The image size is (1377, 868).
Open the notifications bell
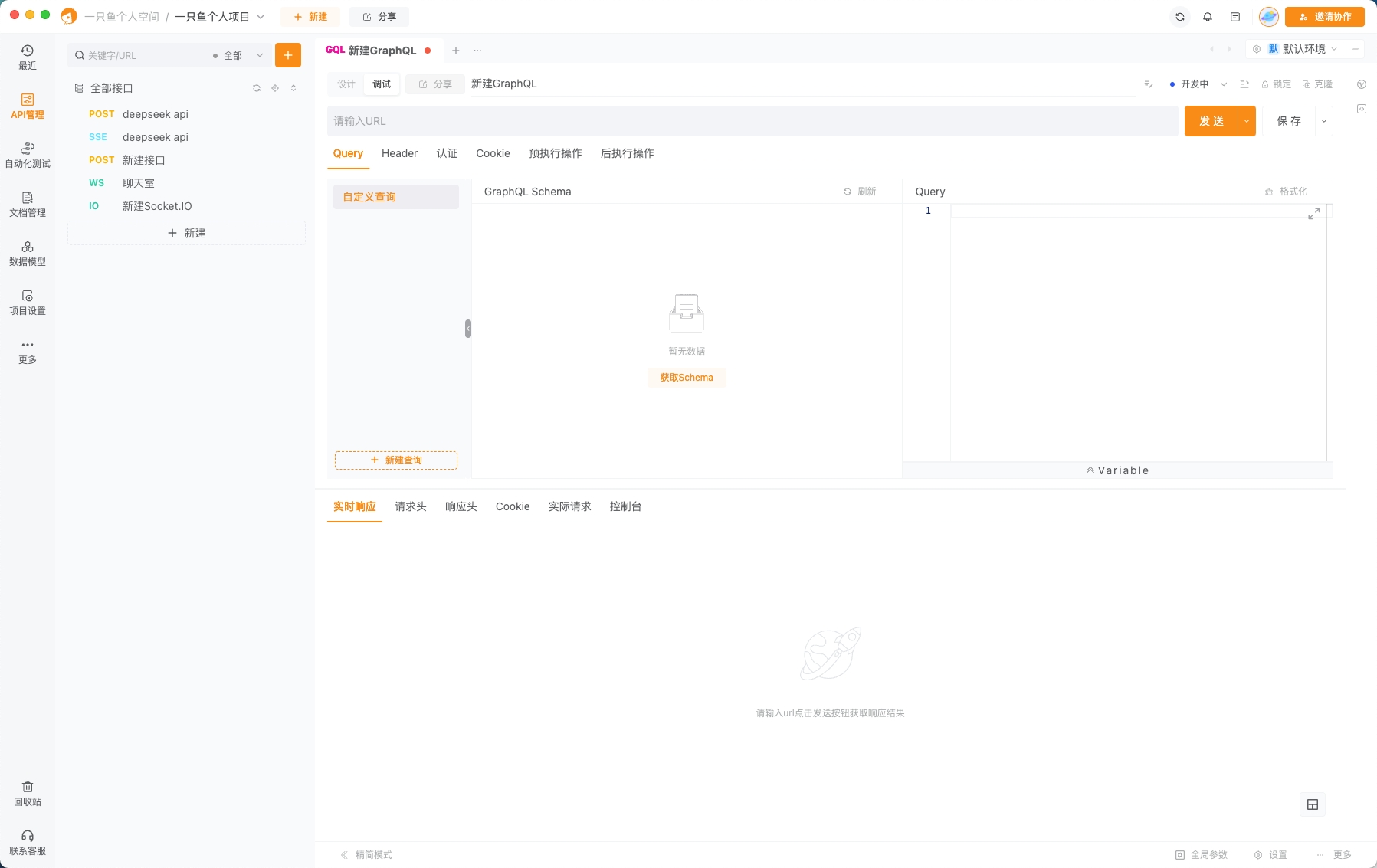[x=1208, y=17]
